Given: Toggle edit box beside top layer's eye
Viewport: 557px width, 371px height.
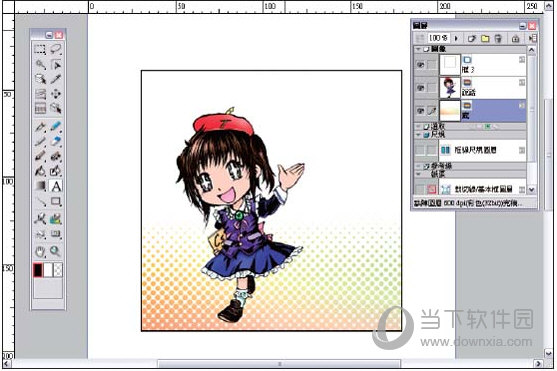Looking at the screenshot, I should pos(432,65).
